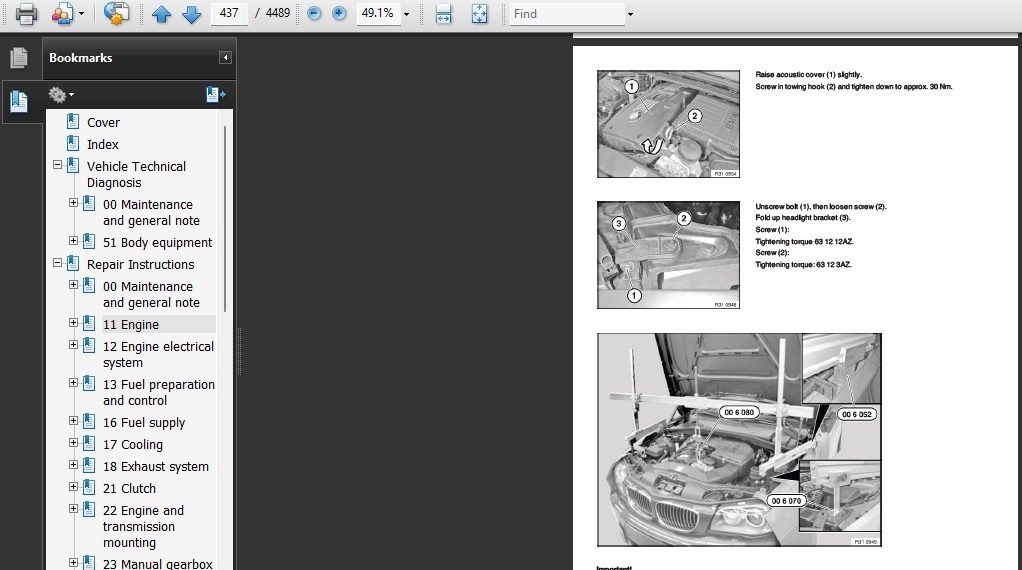Click the bookmarks panel vertical scrollbar

click(x=225, y=218)
